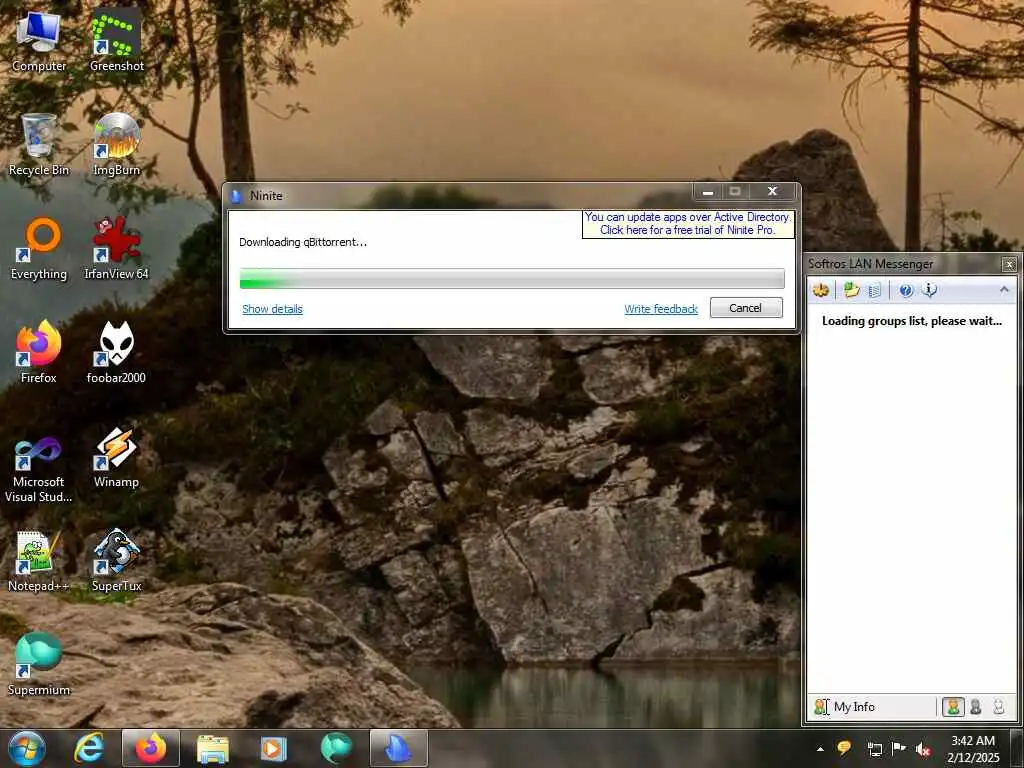
Task: Click Show details in Ninite
Action: coord(272,309)
